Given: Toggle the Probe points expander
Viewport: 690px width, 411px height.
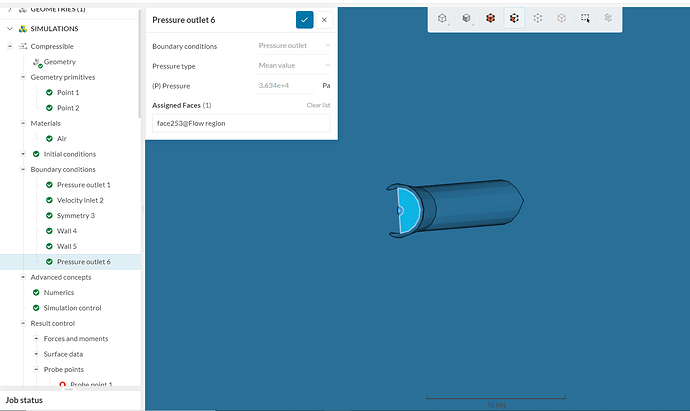Looking at the screenshot, I should 36,370.
